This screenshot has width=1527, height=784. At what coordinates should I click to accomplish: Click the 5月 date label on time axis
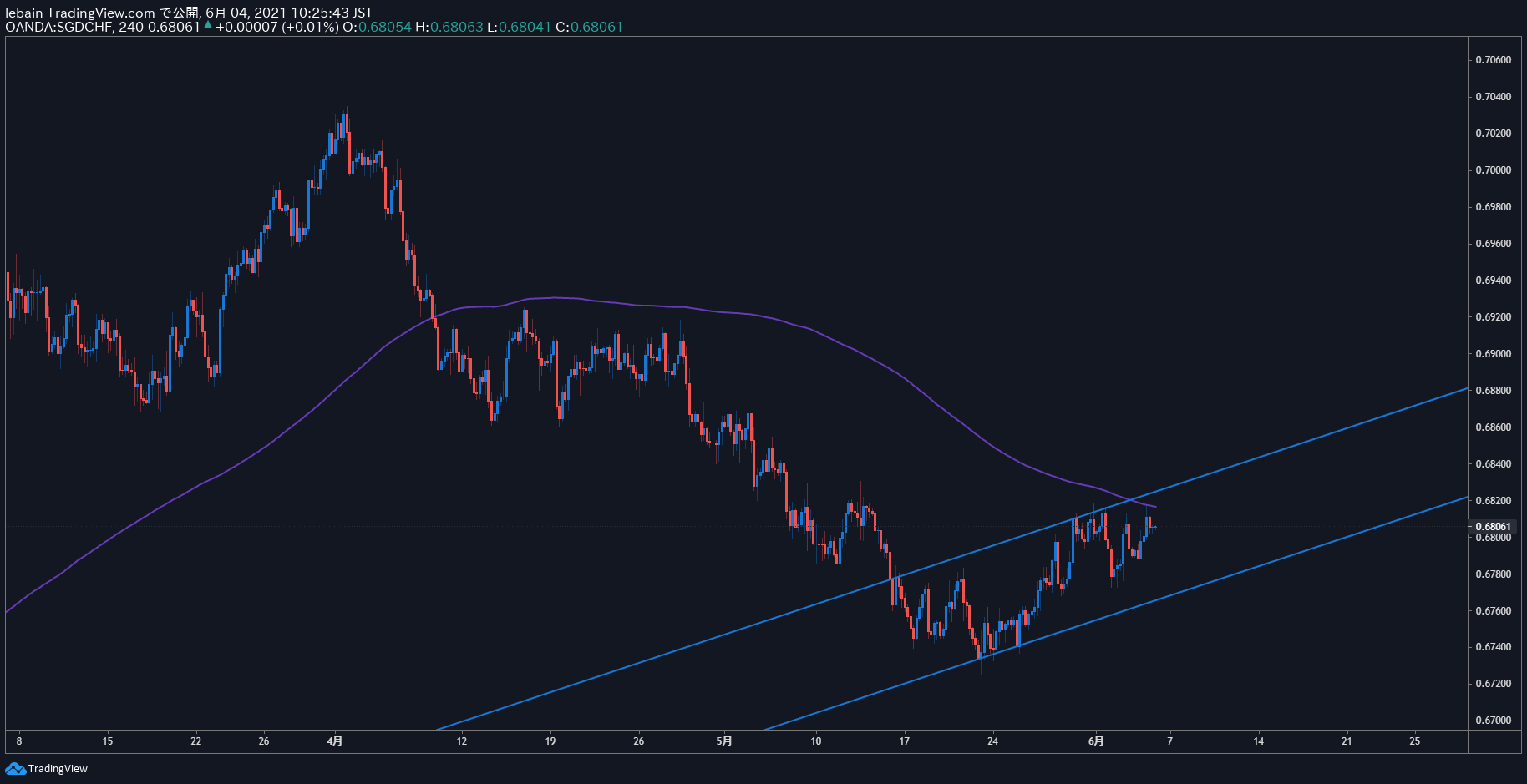tap(724, 741)
